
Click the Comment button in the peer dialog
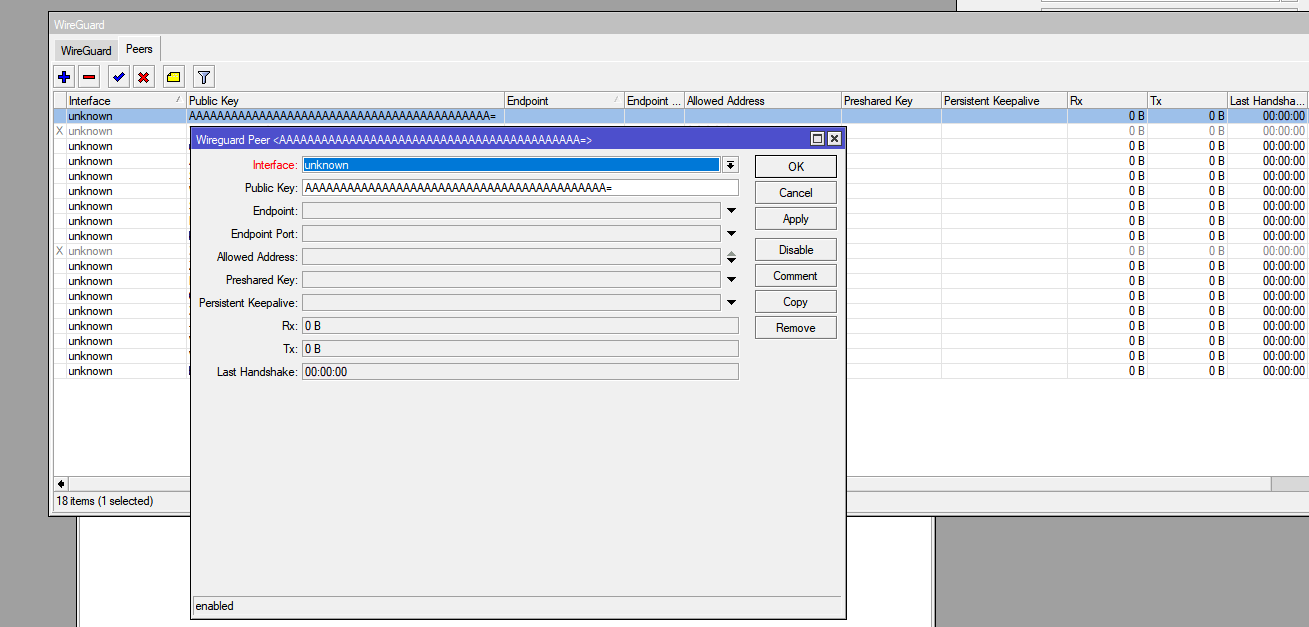[x=796, y=276]
